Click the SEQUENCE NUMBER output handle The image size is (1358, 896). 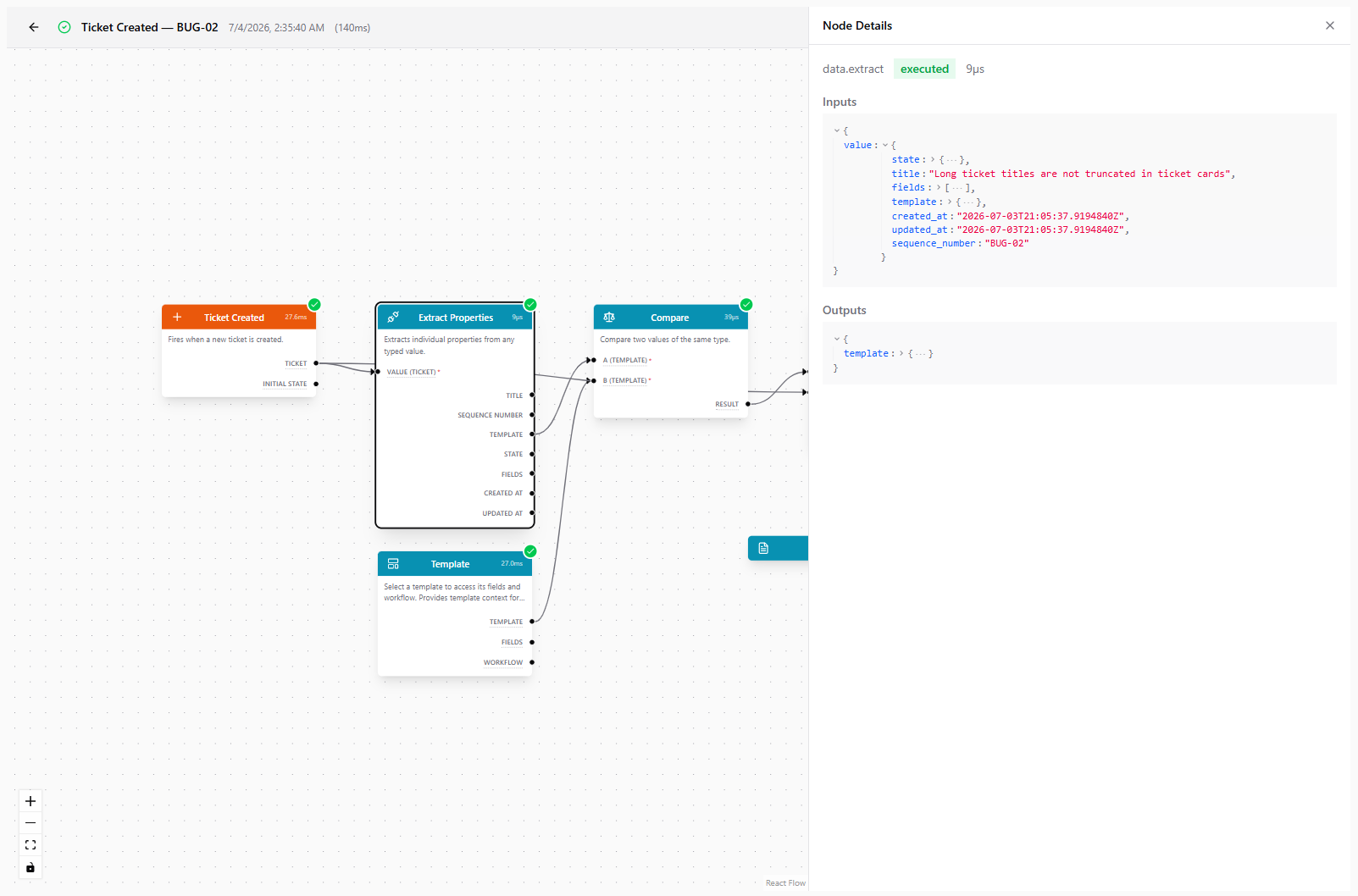pyautogui.click(x=532, y=415)
